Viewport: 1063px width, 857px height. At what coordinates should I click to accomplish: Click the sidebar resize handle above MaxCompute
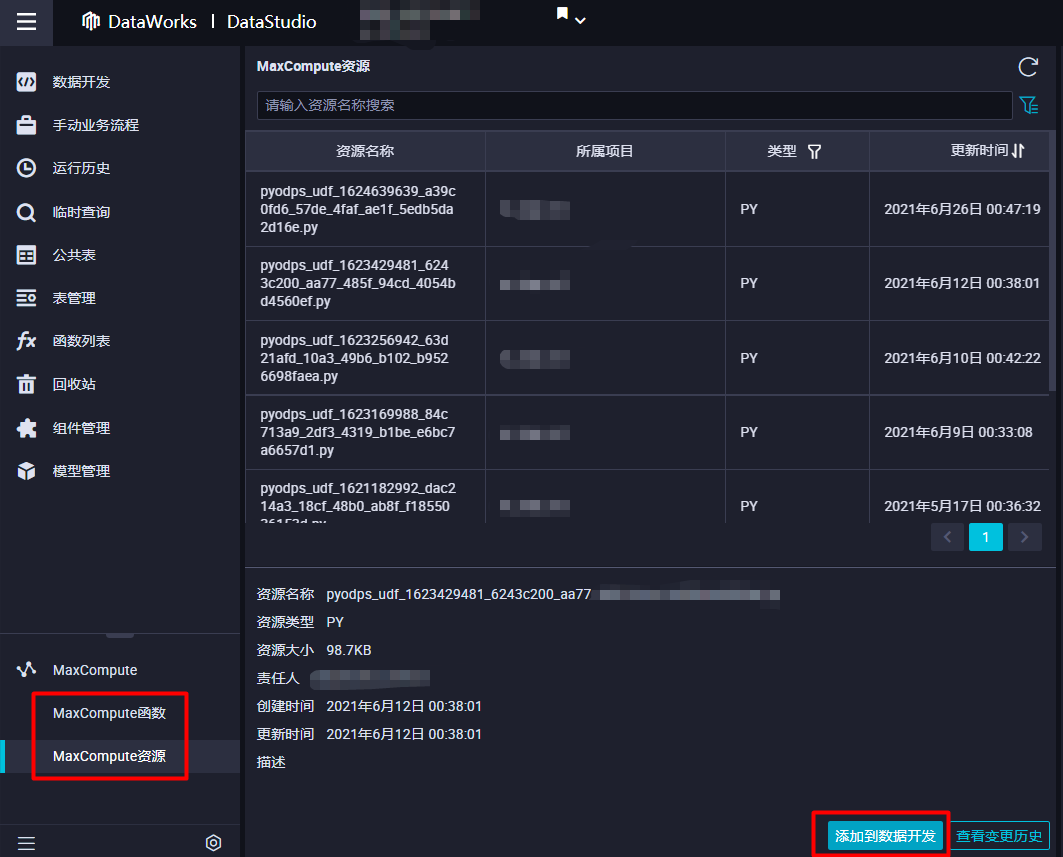[x=120, y=635]
